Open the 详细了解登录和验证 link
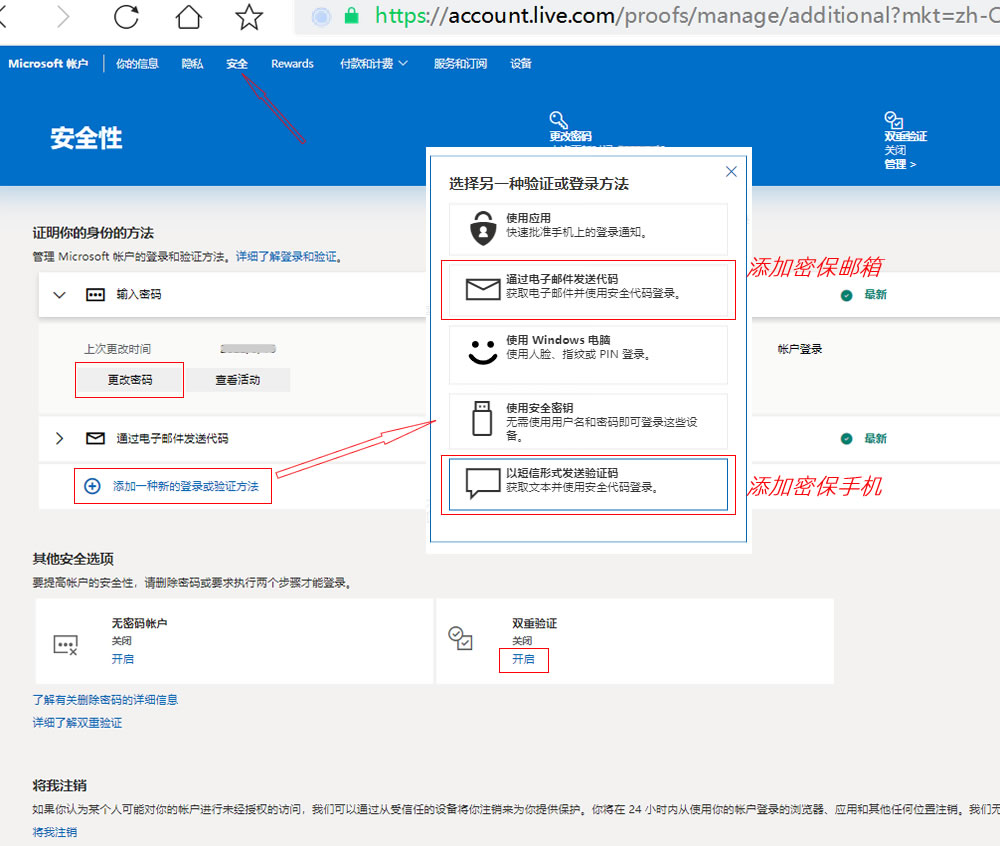 [x=286, y=256]
